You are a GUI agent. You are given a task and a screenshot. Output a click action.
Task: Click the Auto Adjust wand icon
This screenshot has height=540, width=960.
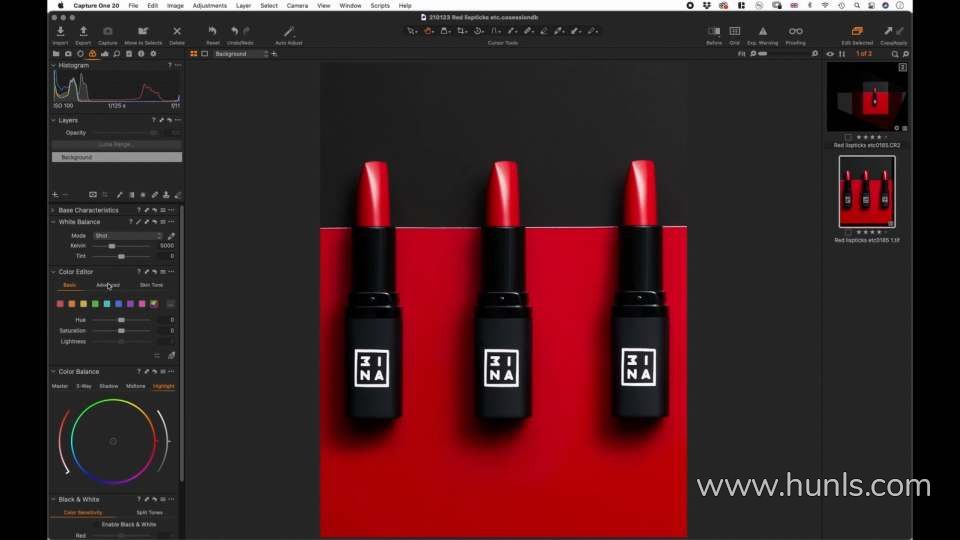288,31
